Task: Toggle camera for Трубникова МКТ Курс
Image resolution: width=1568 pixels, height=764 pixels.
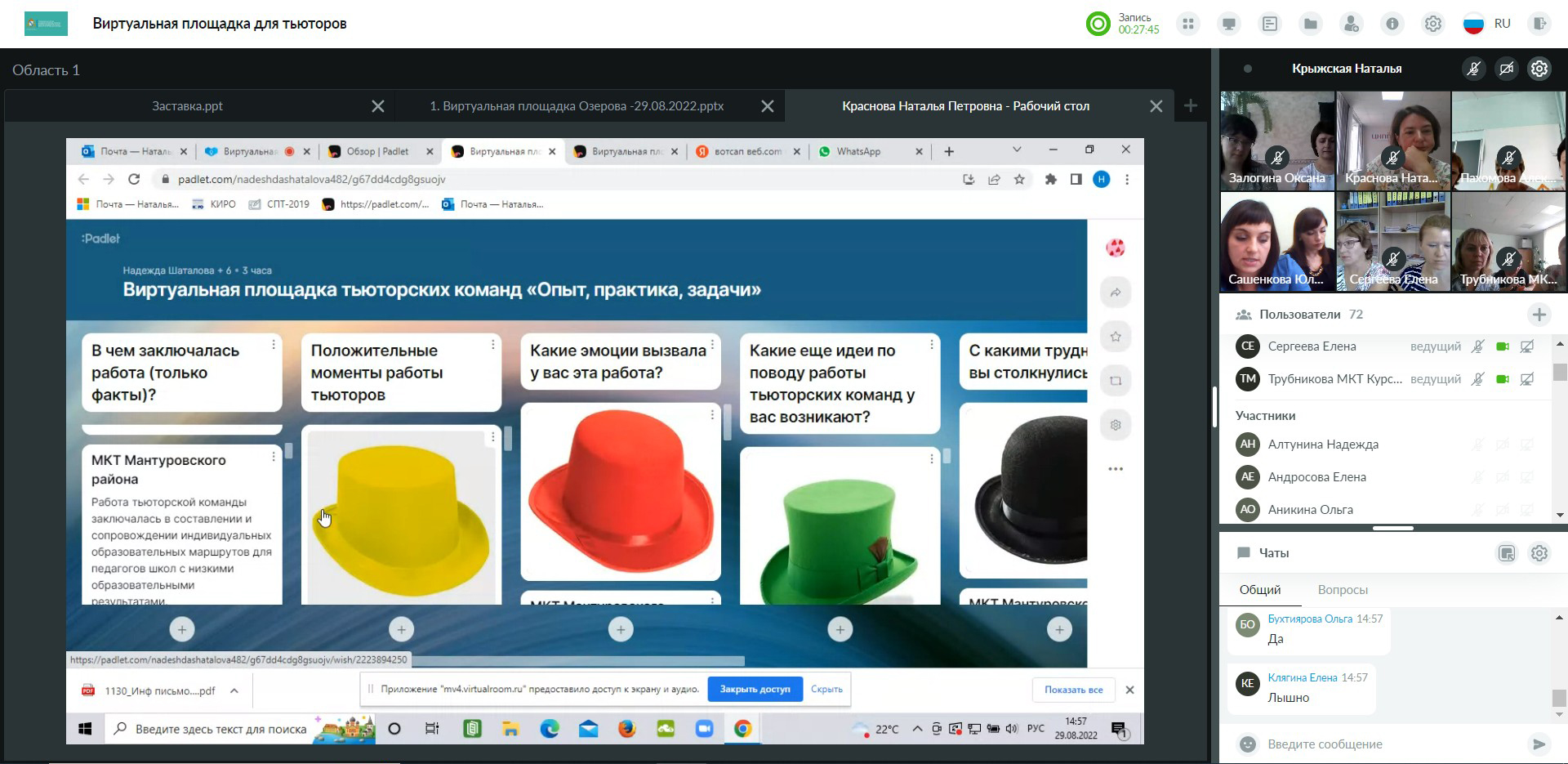Action: [1502, 379]
